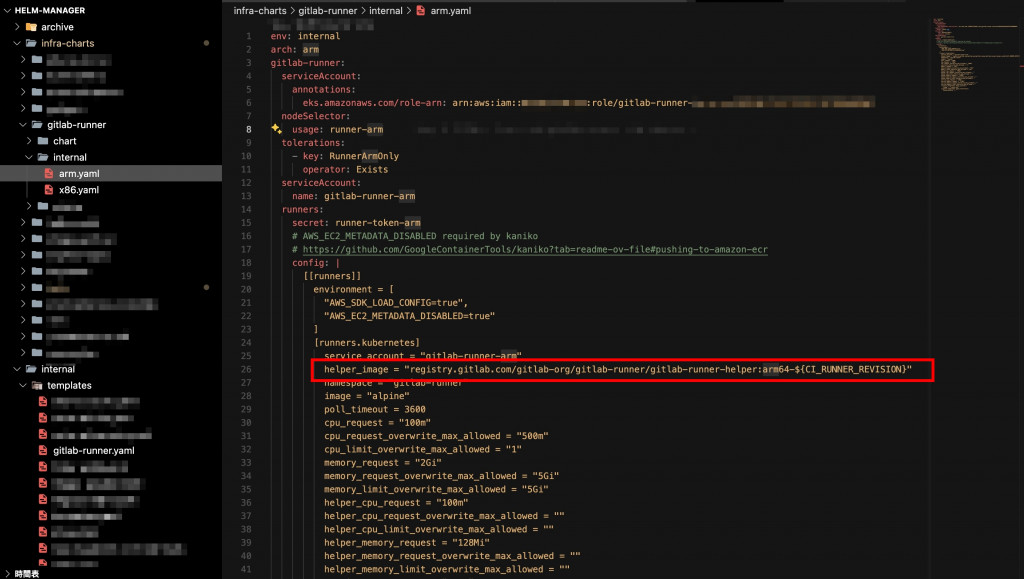This screenshot has height=579, width=1024.
Task: Click the '[runners.kubernetes]' line
Action: point(366,343)
